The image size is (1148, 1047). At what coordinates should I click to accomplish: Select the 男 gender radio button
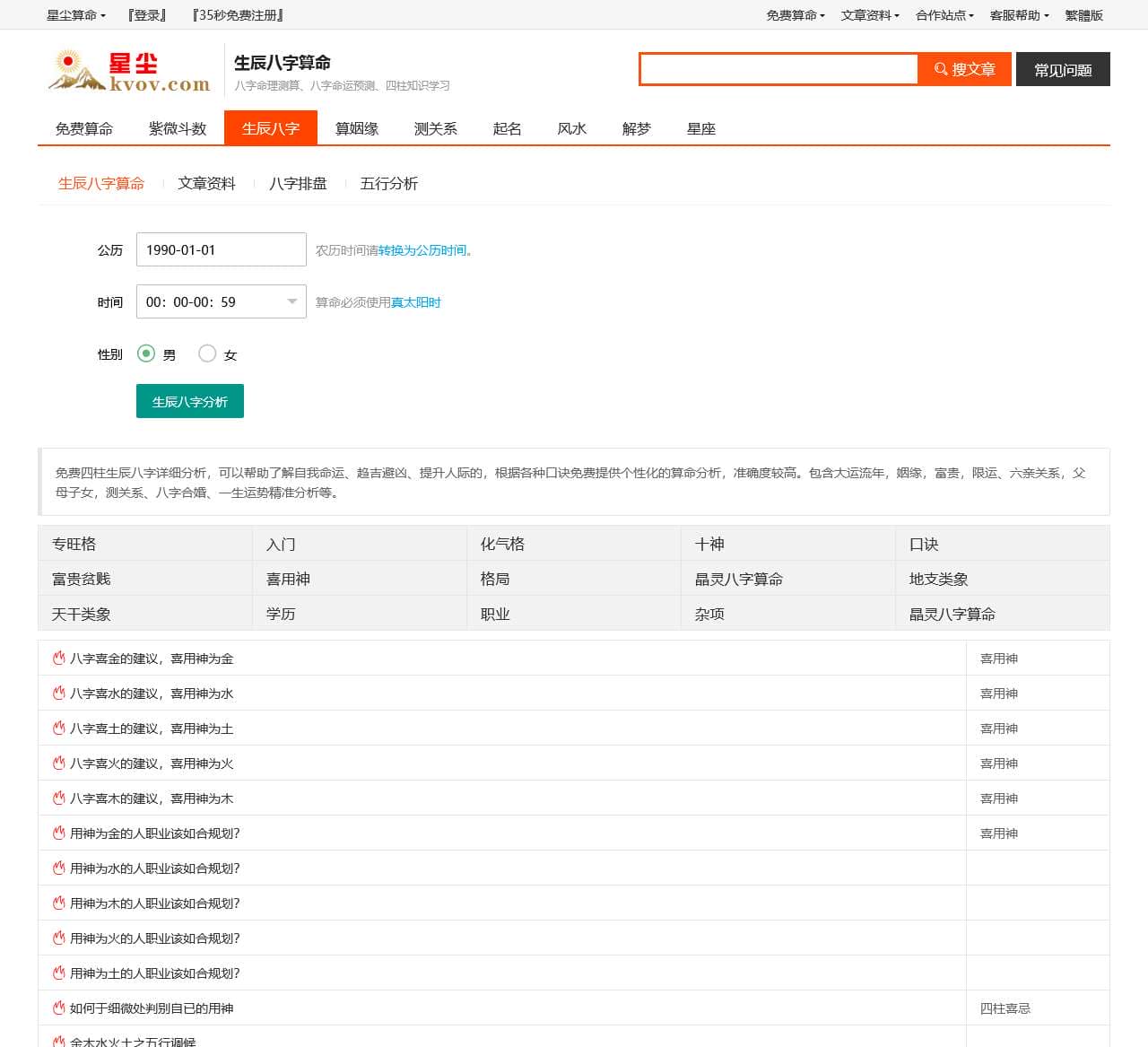pos(146,353)
